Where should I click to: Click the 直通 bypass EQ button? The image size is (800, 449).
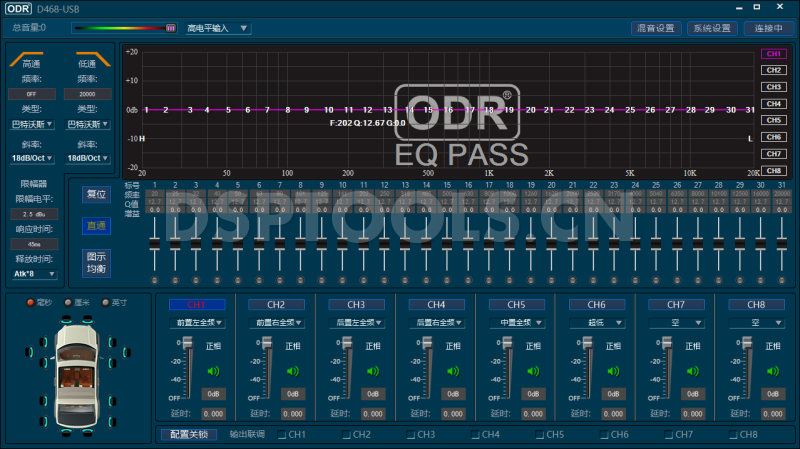(96, 226)
